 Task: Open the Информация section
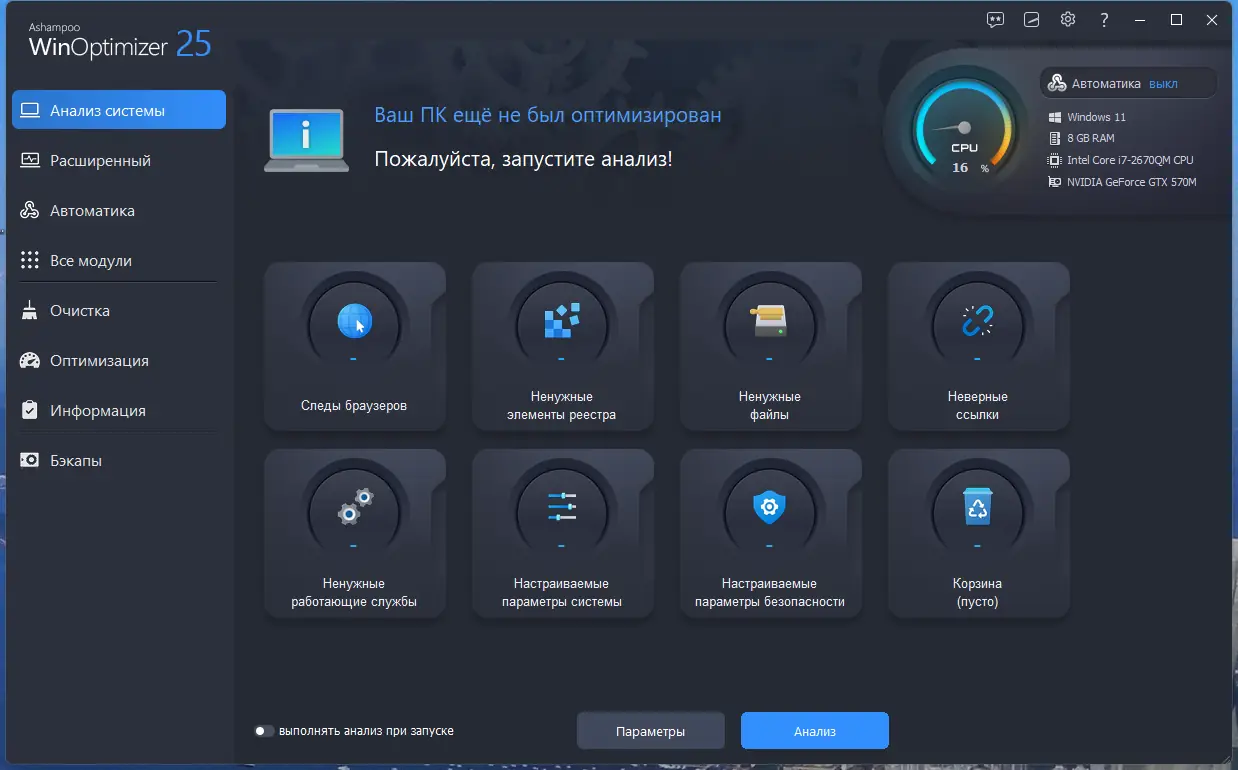[x=119, y=410]
